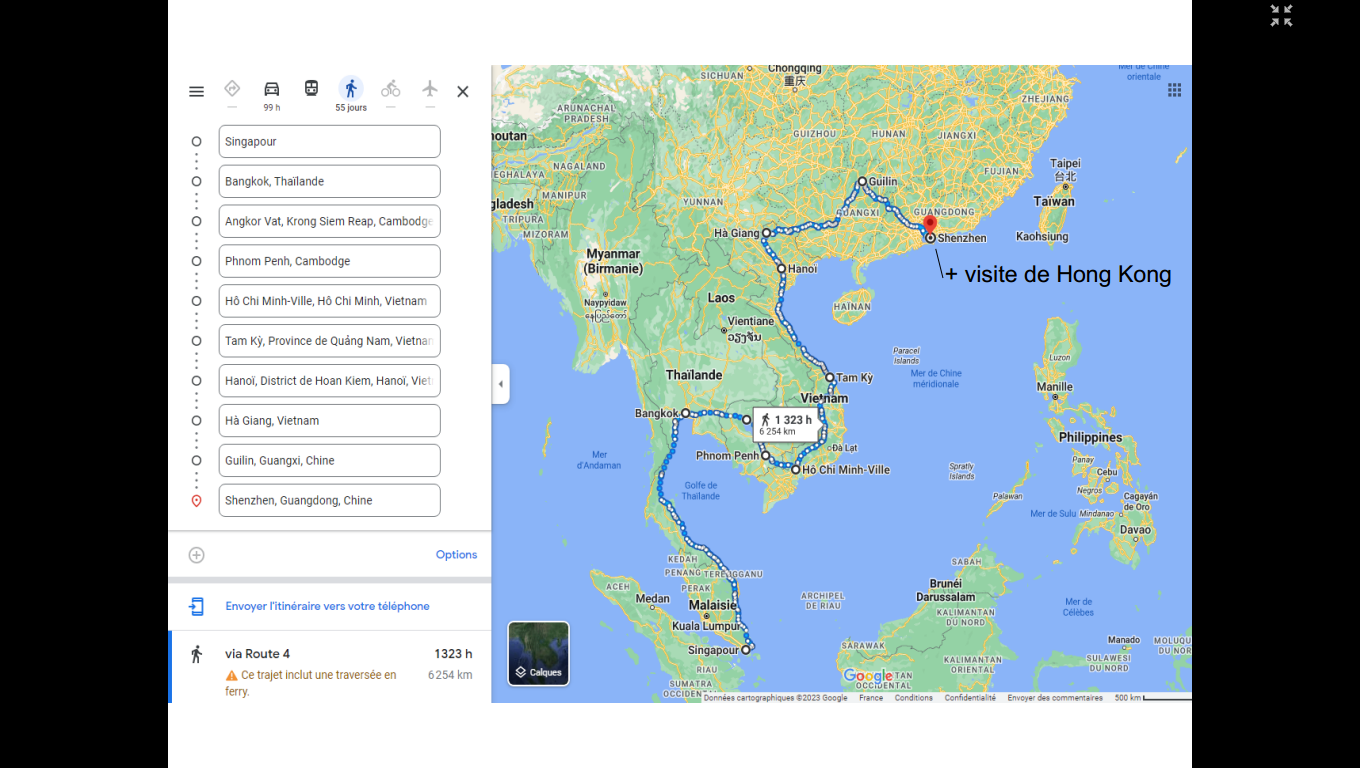Add a destination with plus icon

pyautogui.click(x=197, y=555)
